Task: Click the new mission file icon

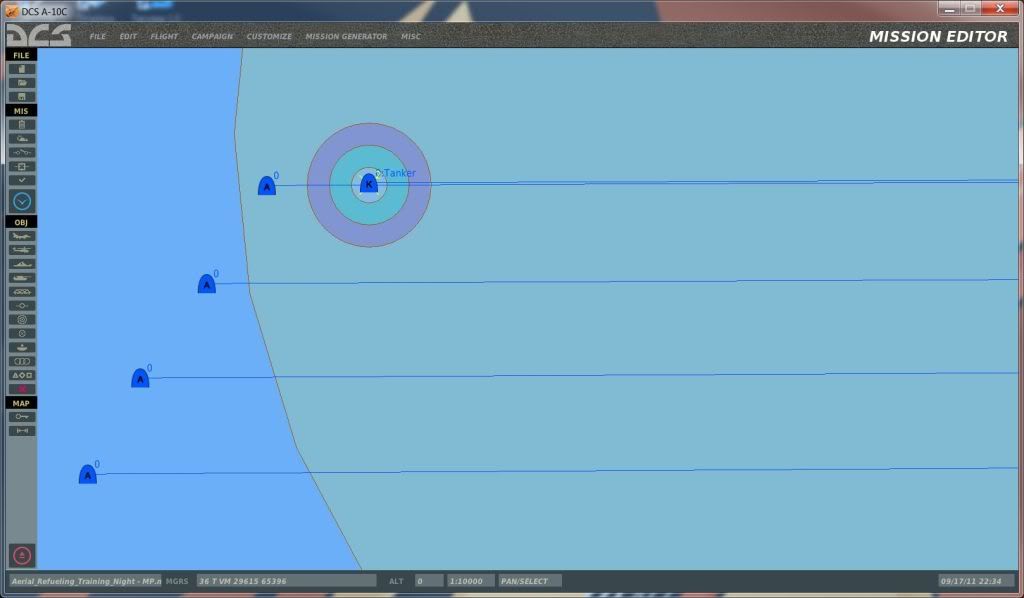Action: pos(22,69)
